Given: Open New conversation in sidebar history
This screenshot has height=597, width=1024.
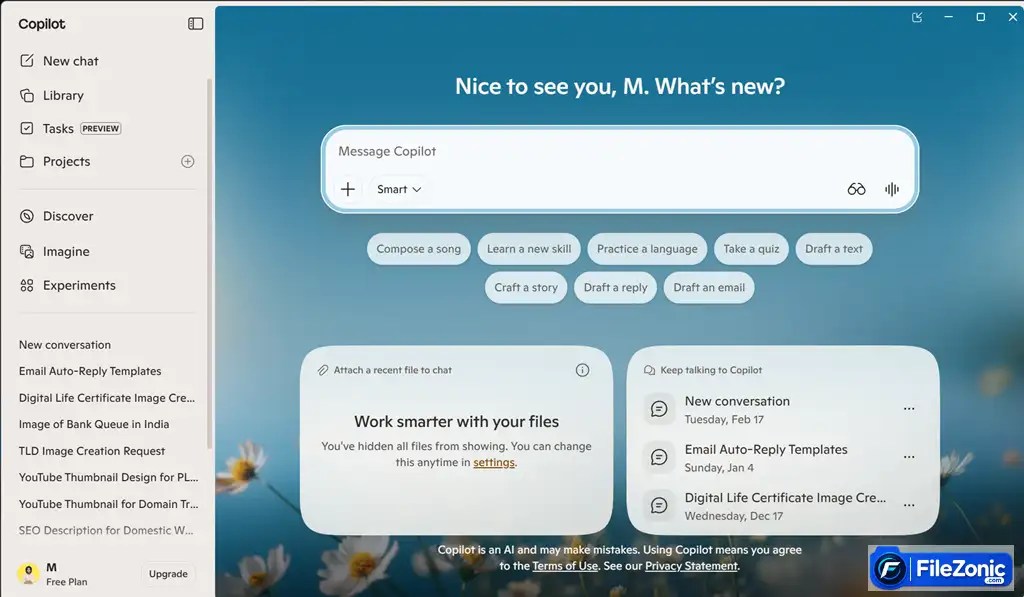Looking at the screenshot, I should tap(65, 345).
